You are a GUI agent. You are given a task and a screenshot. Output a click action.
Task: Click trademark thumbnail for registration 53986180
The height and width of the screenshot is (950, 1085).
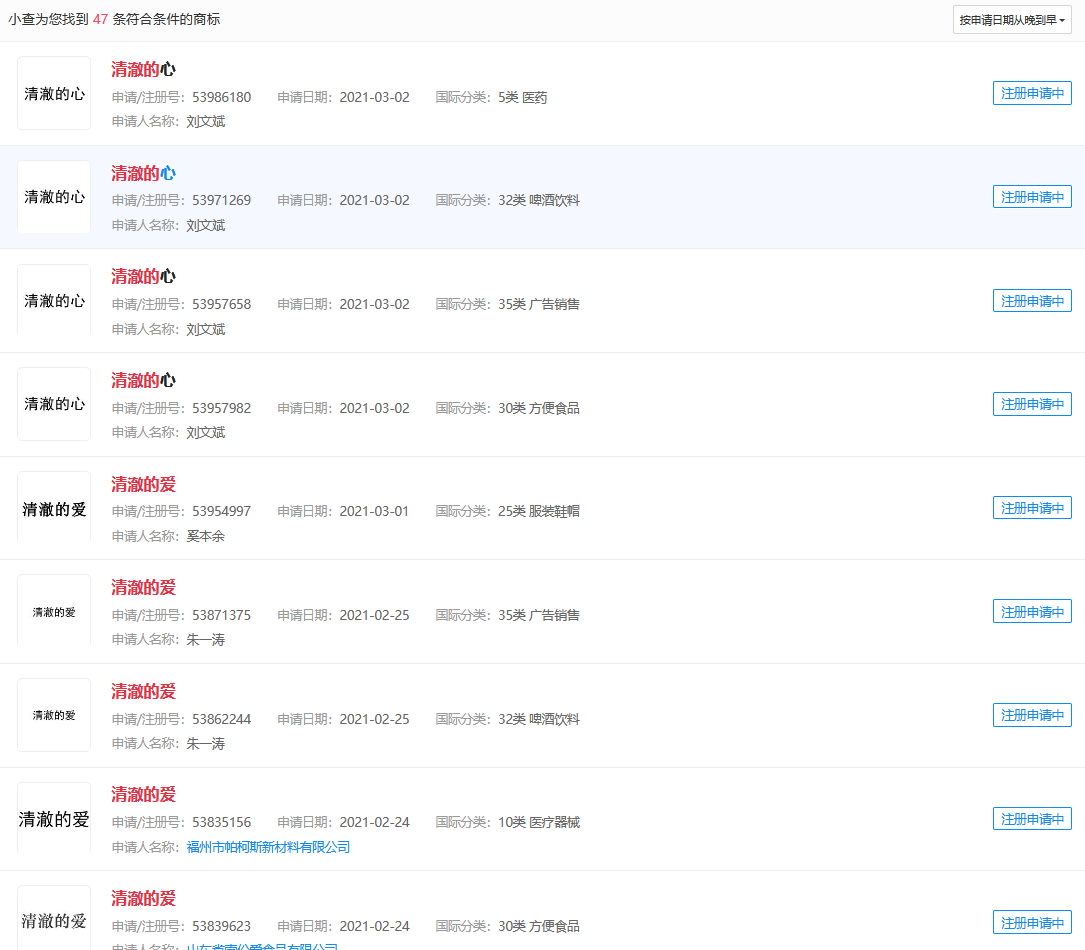(54, 93)
